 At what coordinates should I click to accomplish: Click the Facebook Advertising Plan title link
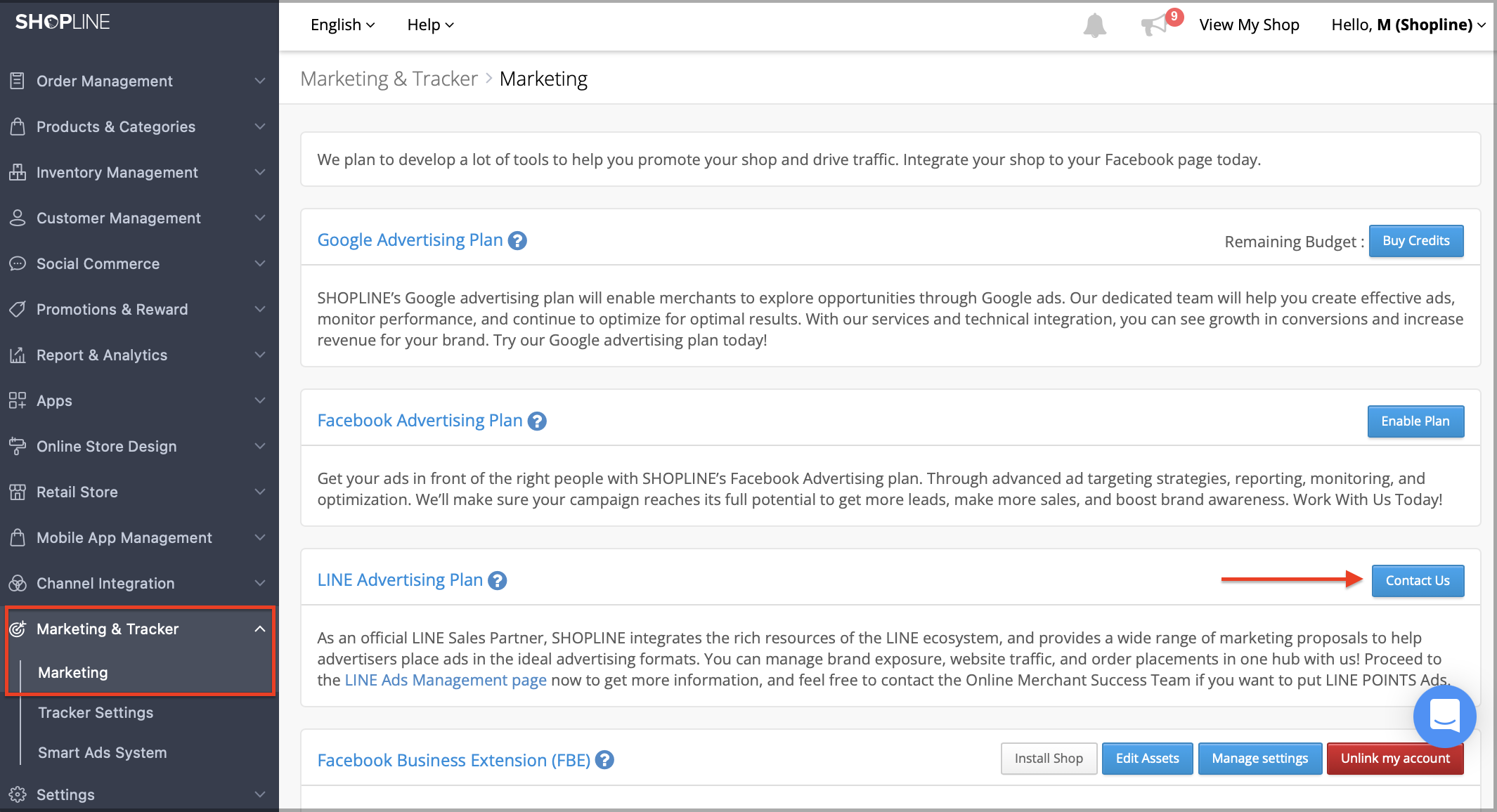(x=420, y=421)
